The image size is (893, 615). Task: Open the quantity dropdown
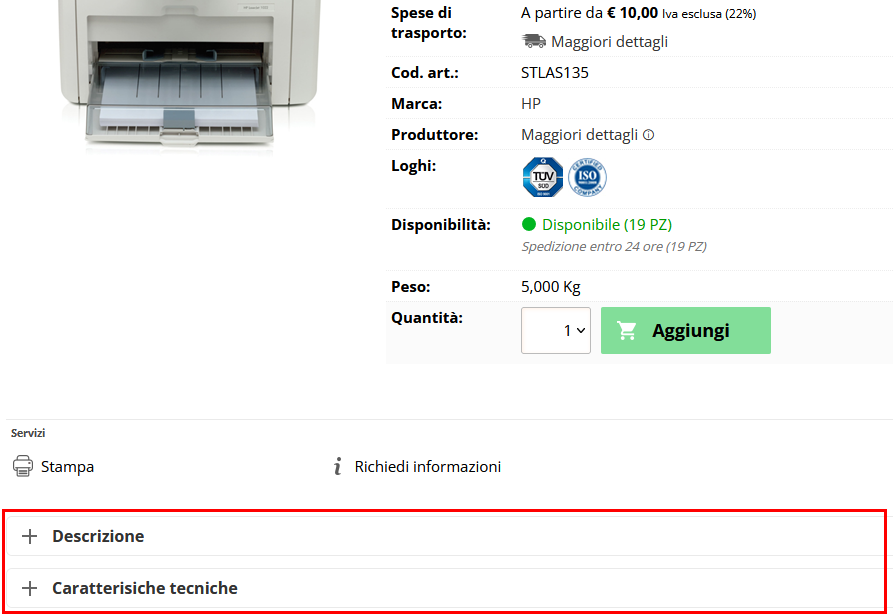click(556, 330)
